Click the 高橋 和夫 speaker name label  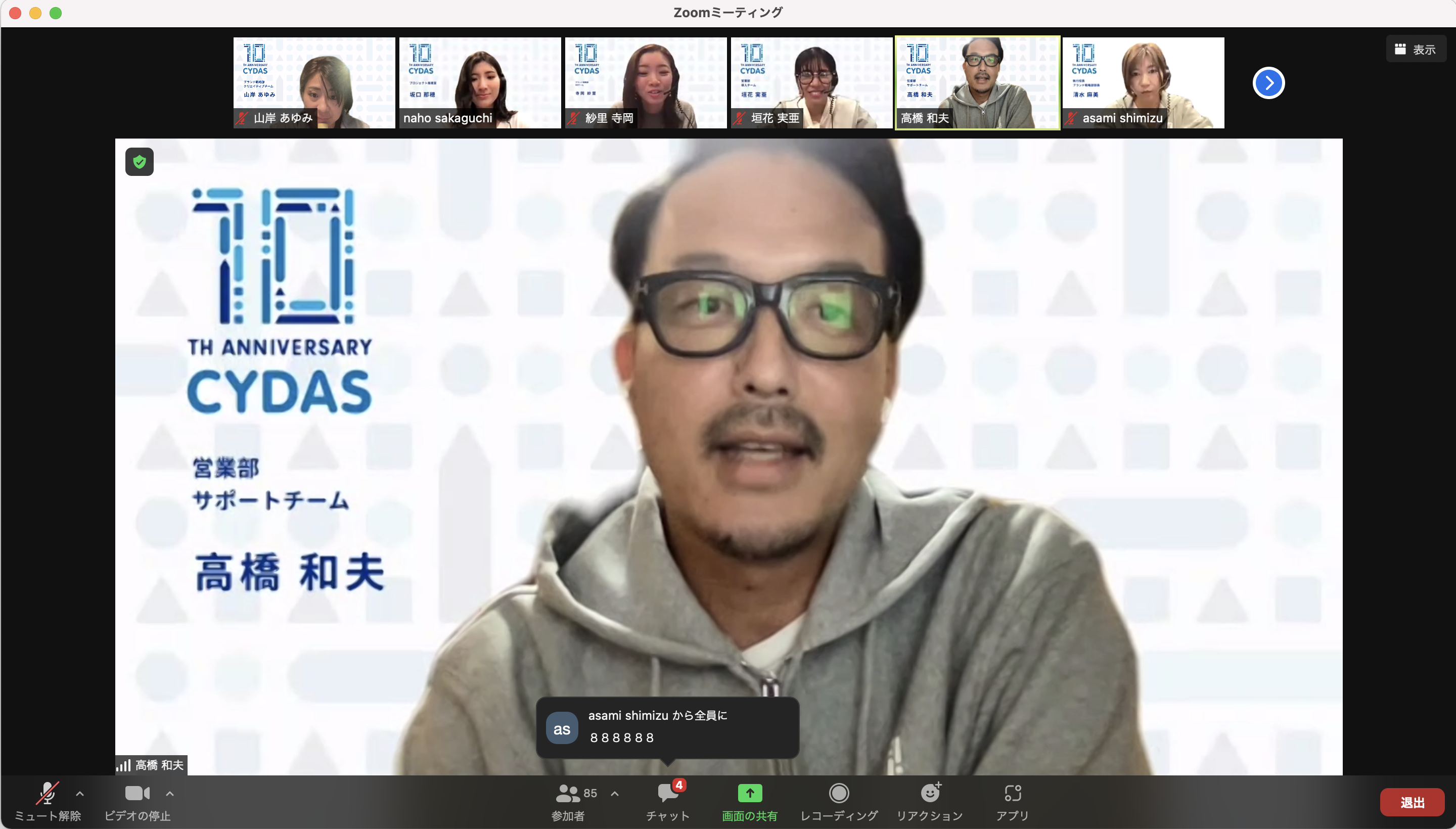click(x=159, y=765)
